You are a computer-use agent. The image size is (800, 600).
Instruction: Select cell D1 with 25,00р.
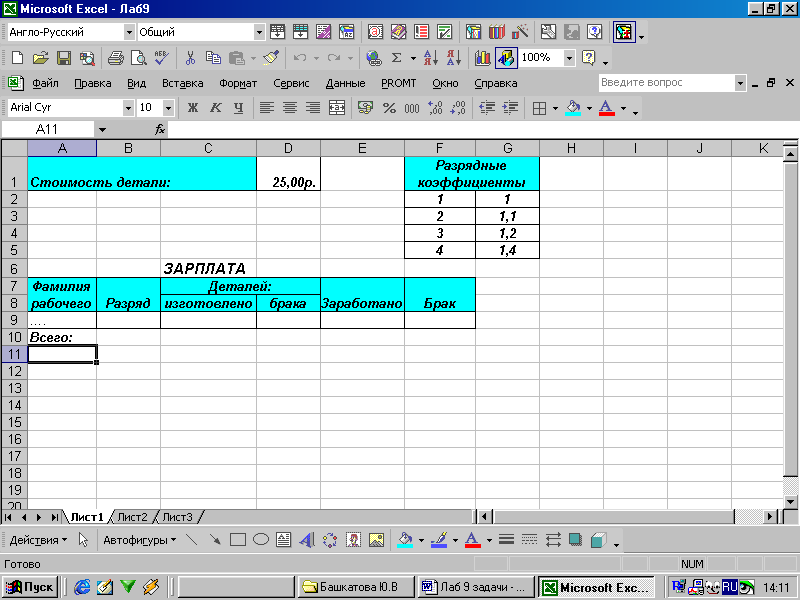point(288,174)
